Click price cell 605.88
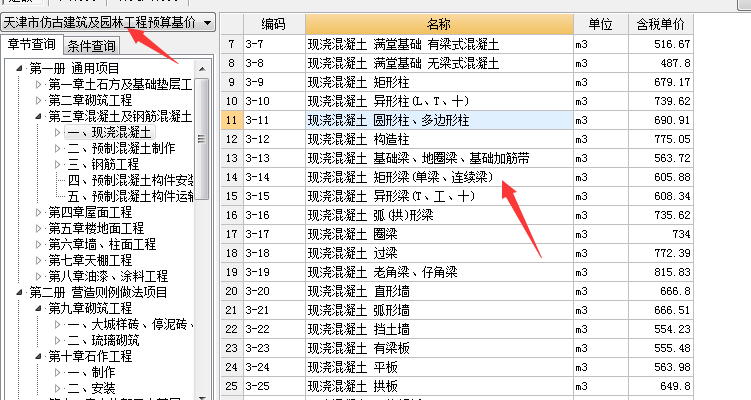Image resolution: width=751 pixels, height=400 pixels. click(x=660, y=177)
